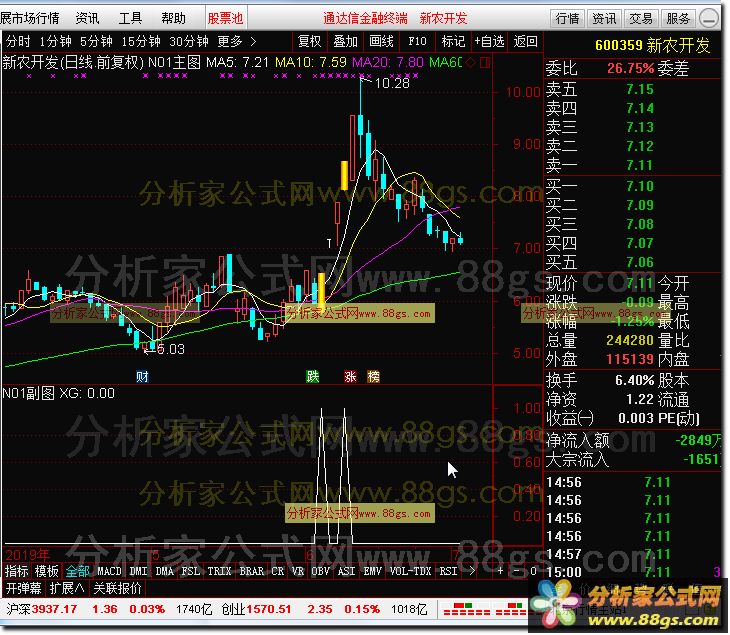
Task: Open the 画线 drawing tools
Action: point(381,42)
